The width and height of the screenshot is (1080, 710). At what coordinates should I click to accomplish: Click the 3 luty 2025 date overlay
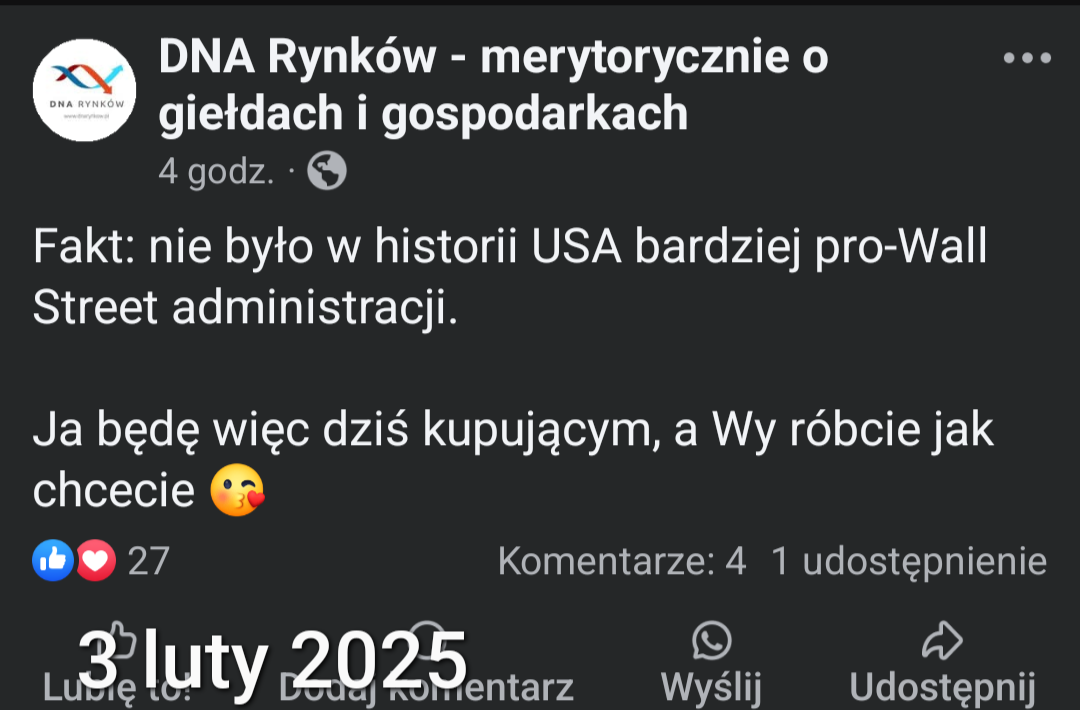pyautogui.click(x=273, y=660)
